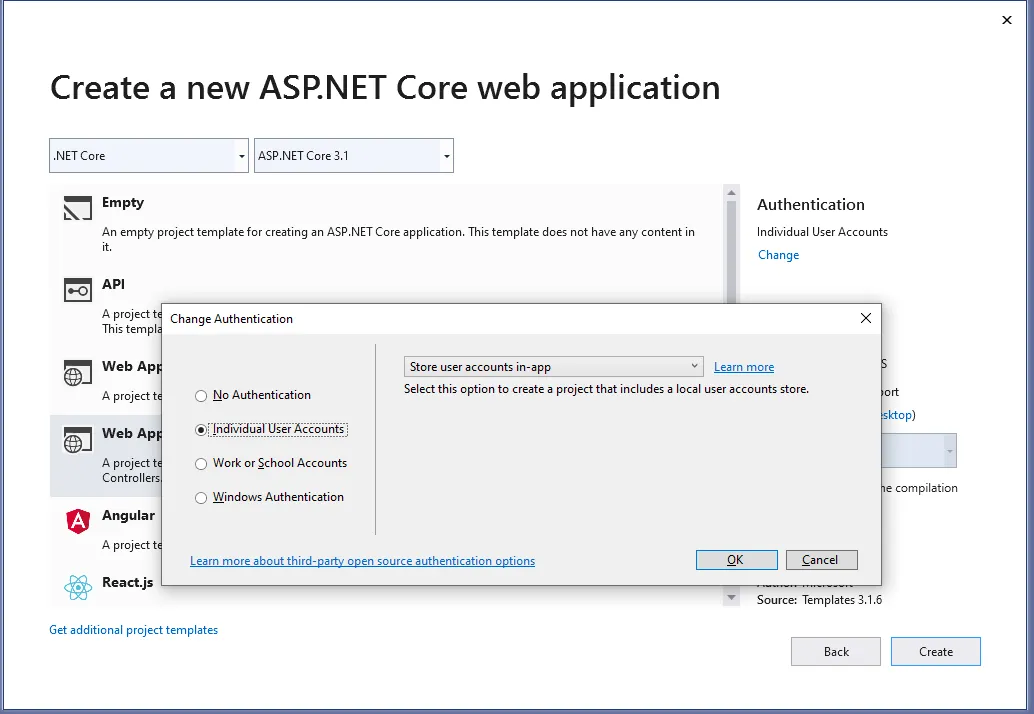Open the ASP.NET Core 3.1 version dropdown
The image size is (1034, 714).
click(353, 155)
